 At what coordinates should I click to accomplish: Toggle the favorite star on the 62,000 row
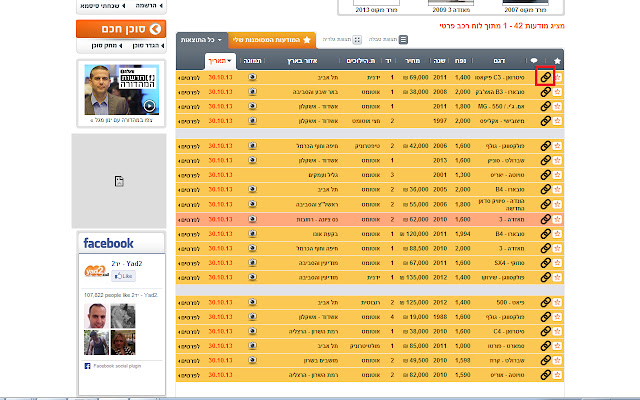click(x=558, y=219)
